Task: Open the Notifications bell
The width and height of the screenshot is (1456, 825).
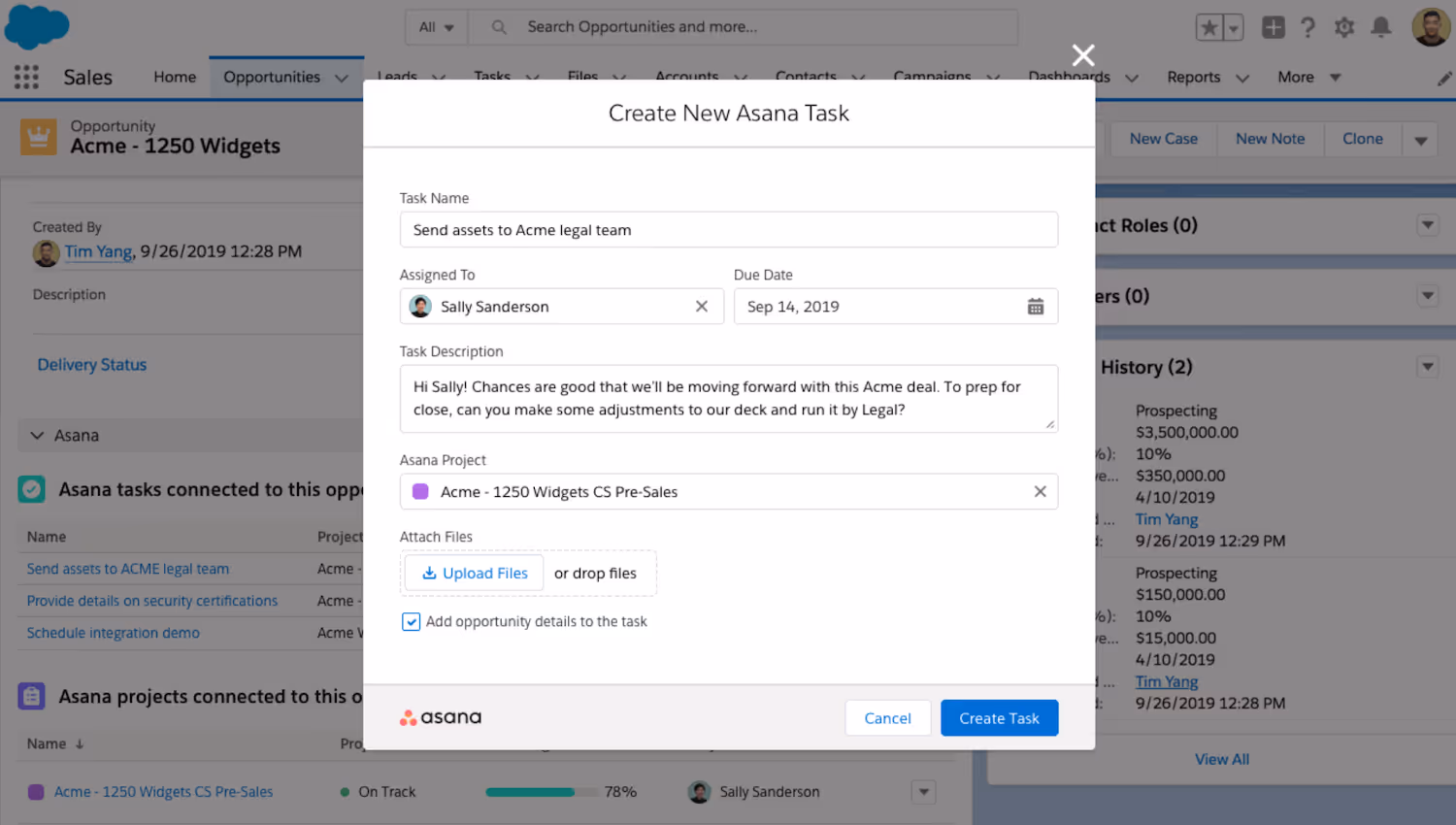Action: point(1380,27)
